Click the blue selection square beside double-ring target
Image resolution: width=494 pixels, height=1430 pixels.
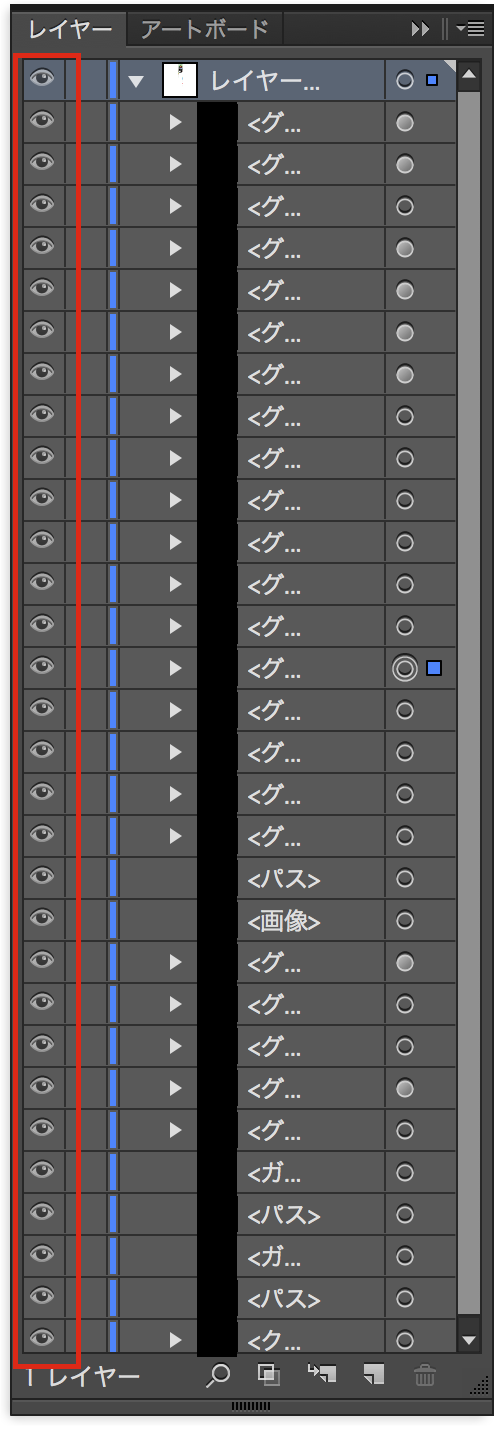(x=434, y=668)
